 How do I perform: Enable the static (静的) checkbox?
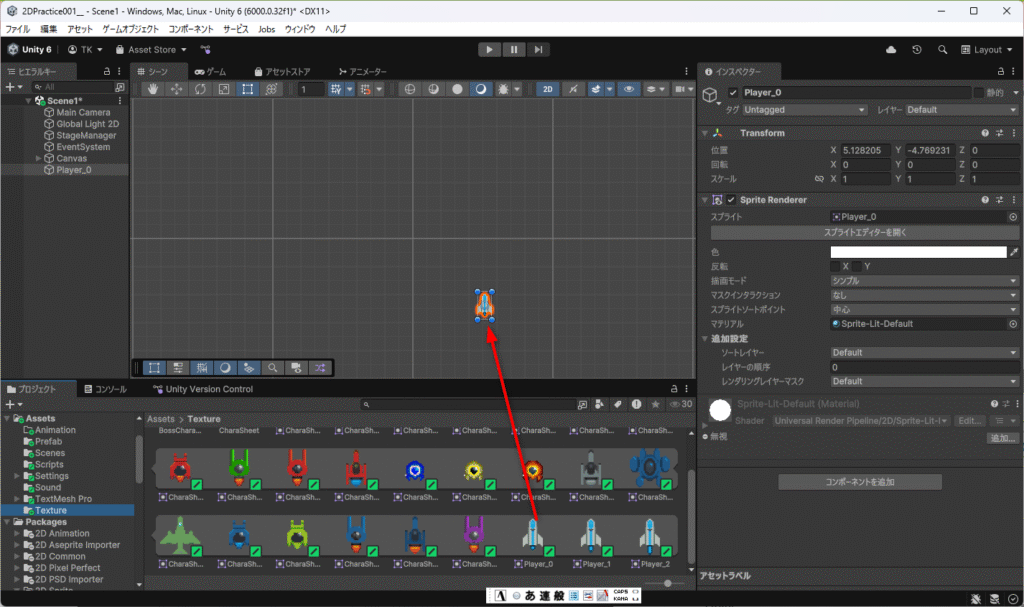pyautogui.click(x=979, y=93)
